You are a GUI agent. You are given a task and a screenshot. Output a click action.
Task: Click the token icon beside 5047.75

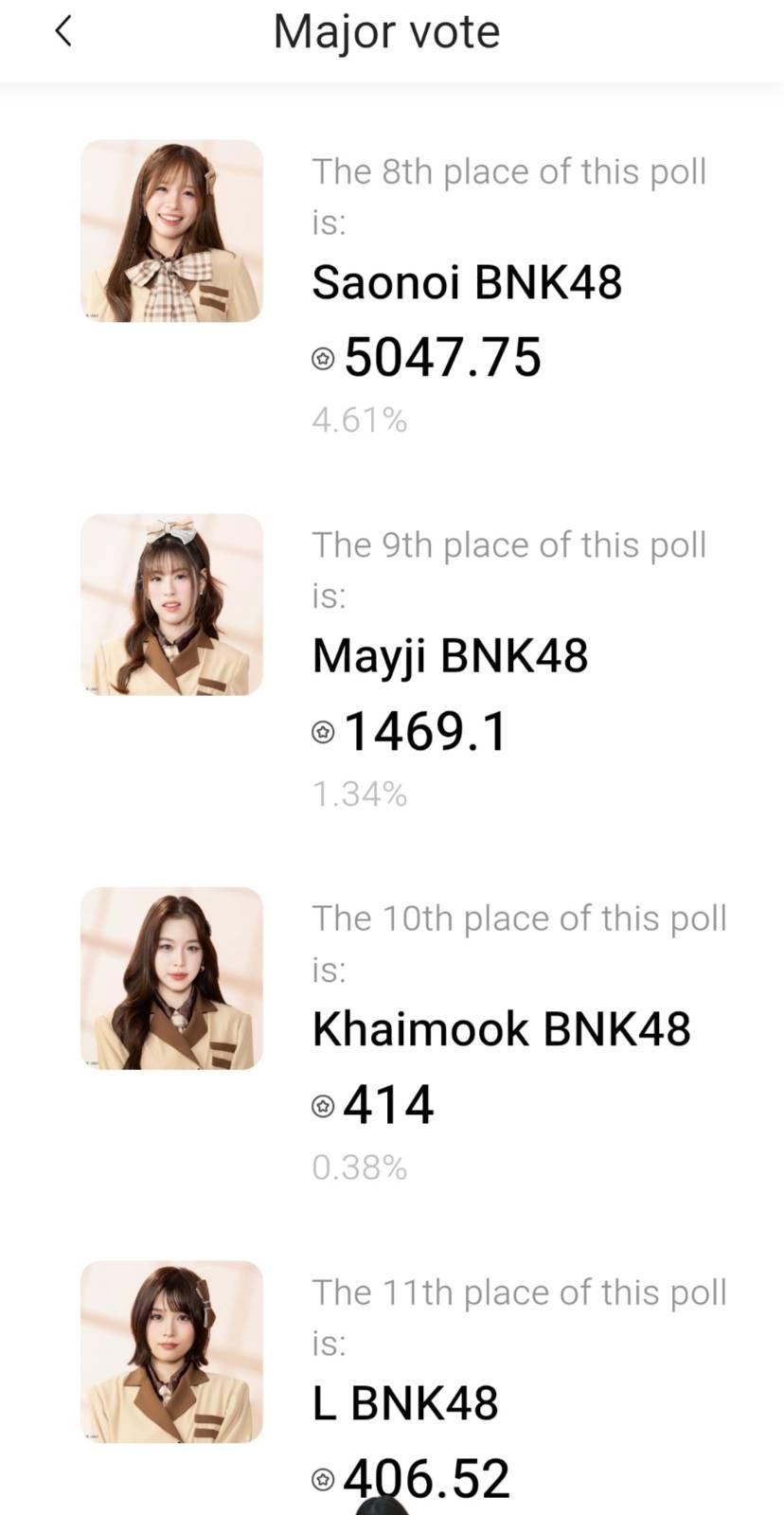323,359
